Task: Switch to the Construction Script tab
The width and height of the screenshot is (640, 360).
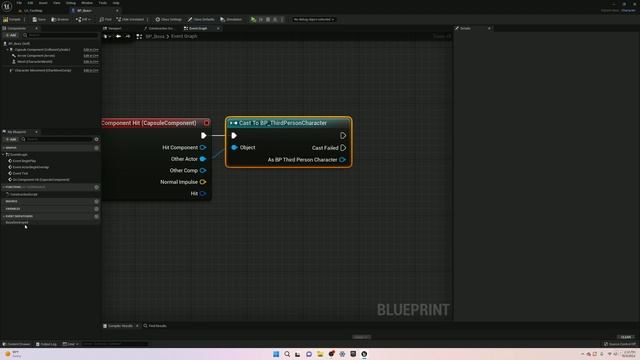Action: click(x=161, y=28)
